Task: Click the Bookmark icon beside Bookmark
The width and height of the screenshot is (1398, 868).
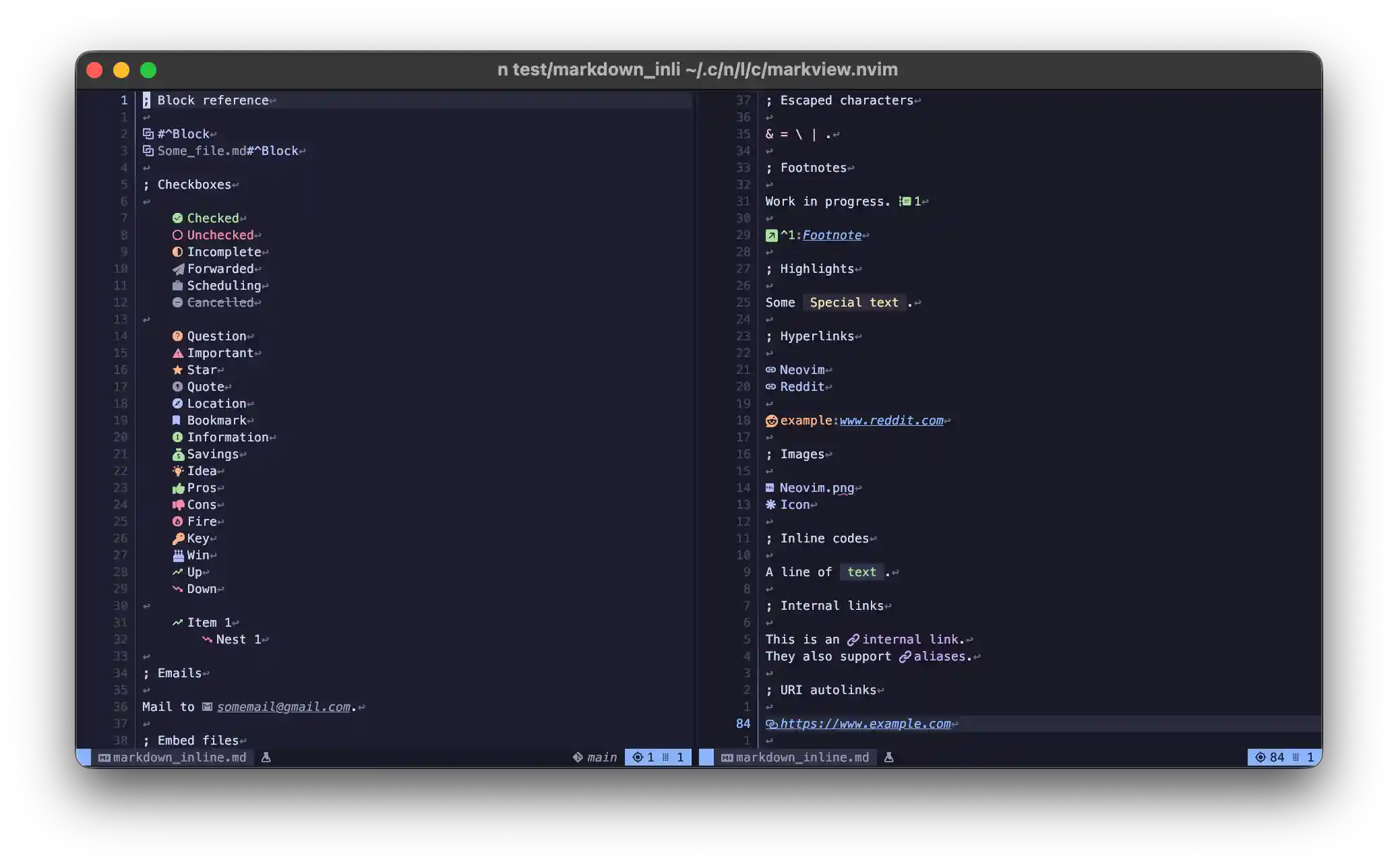Action: point(177,421)
